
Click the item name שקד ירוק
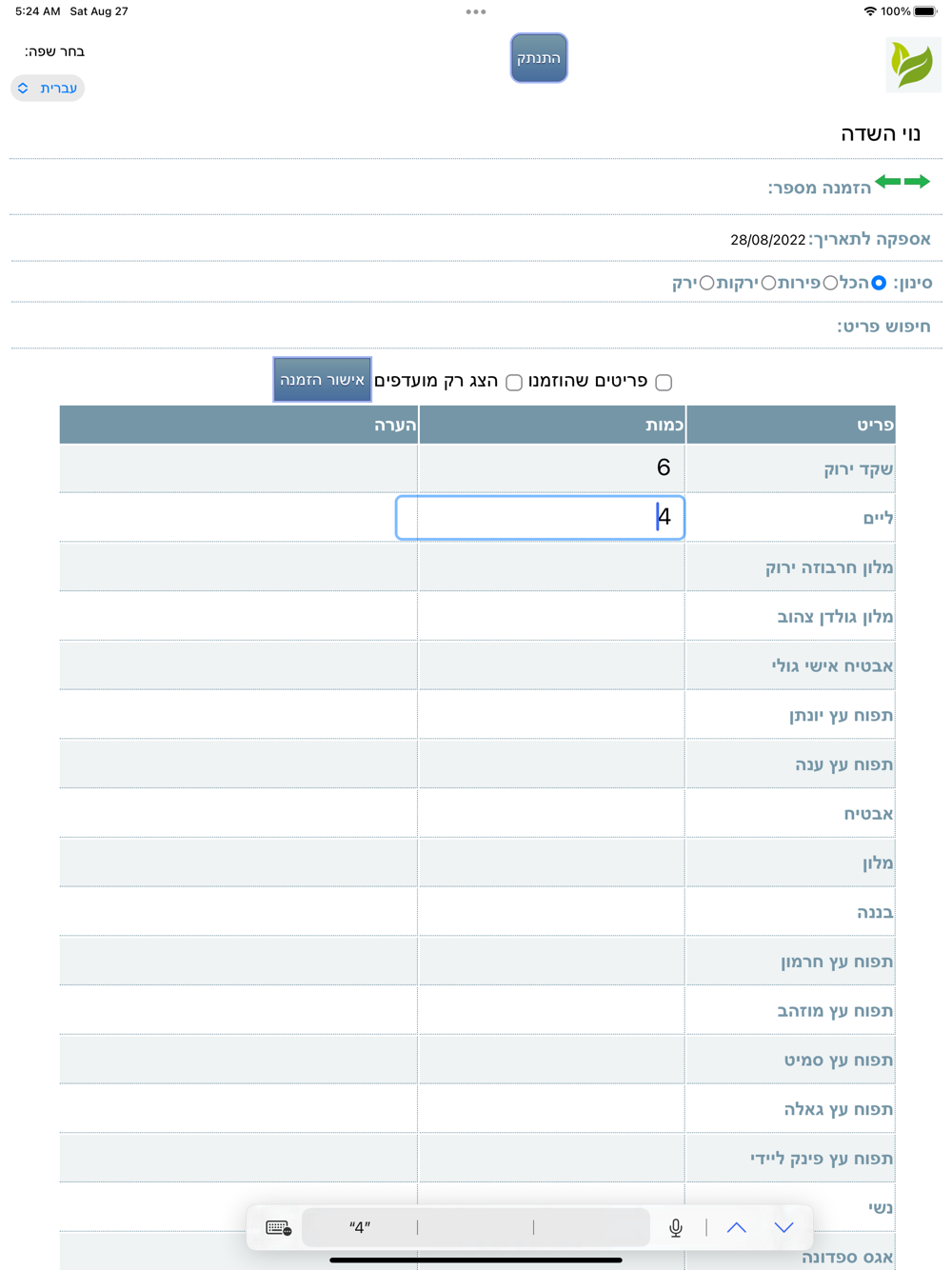[x=859, y=468]
